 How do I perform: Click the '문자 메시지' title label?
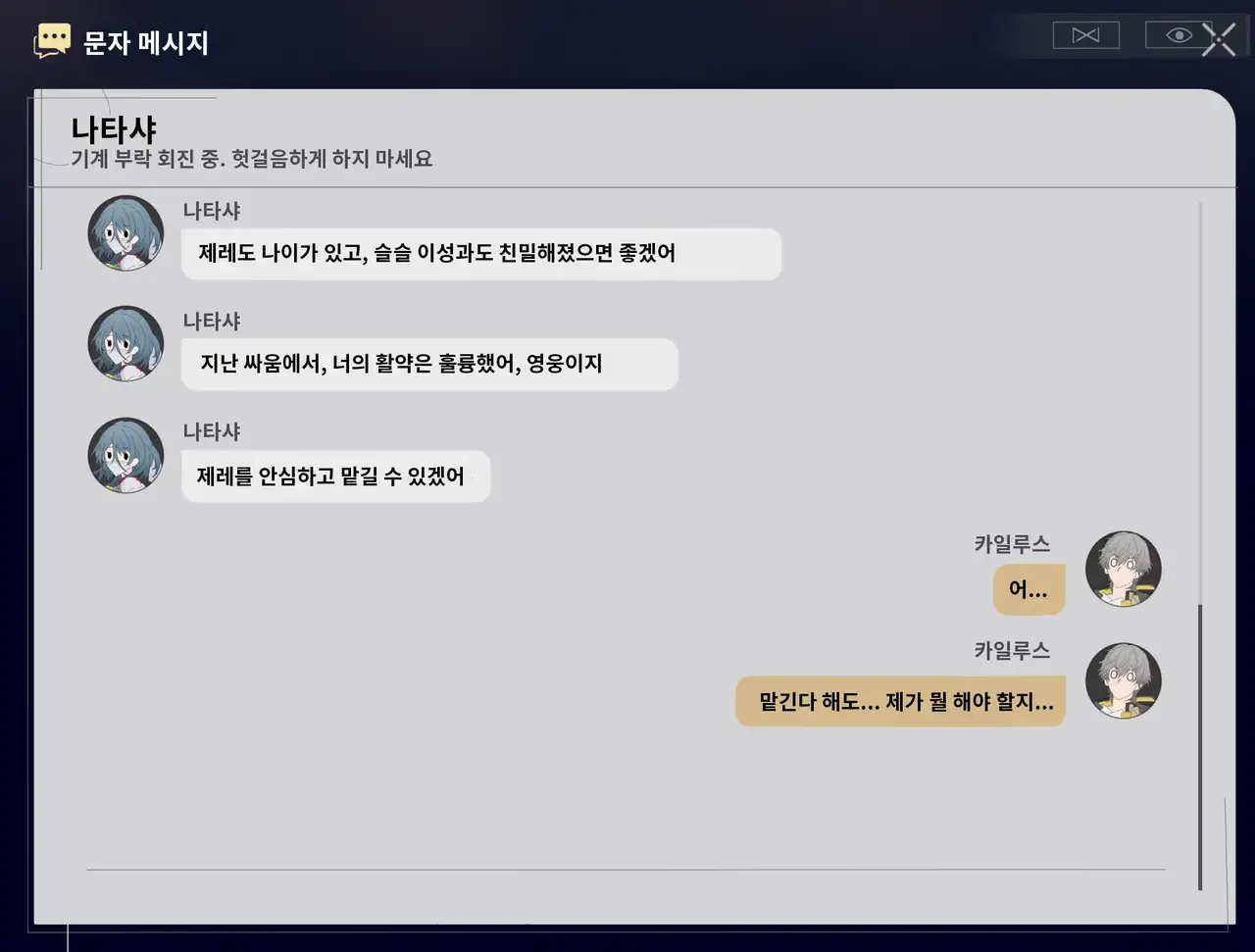pos(146,43)
